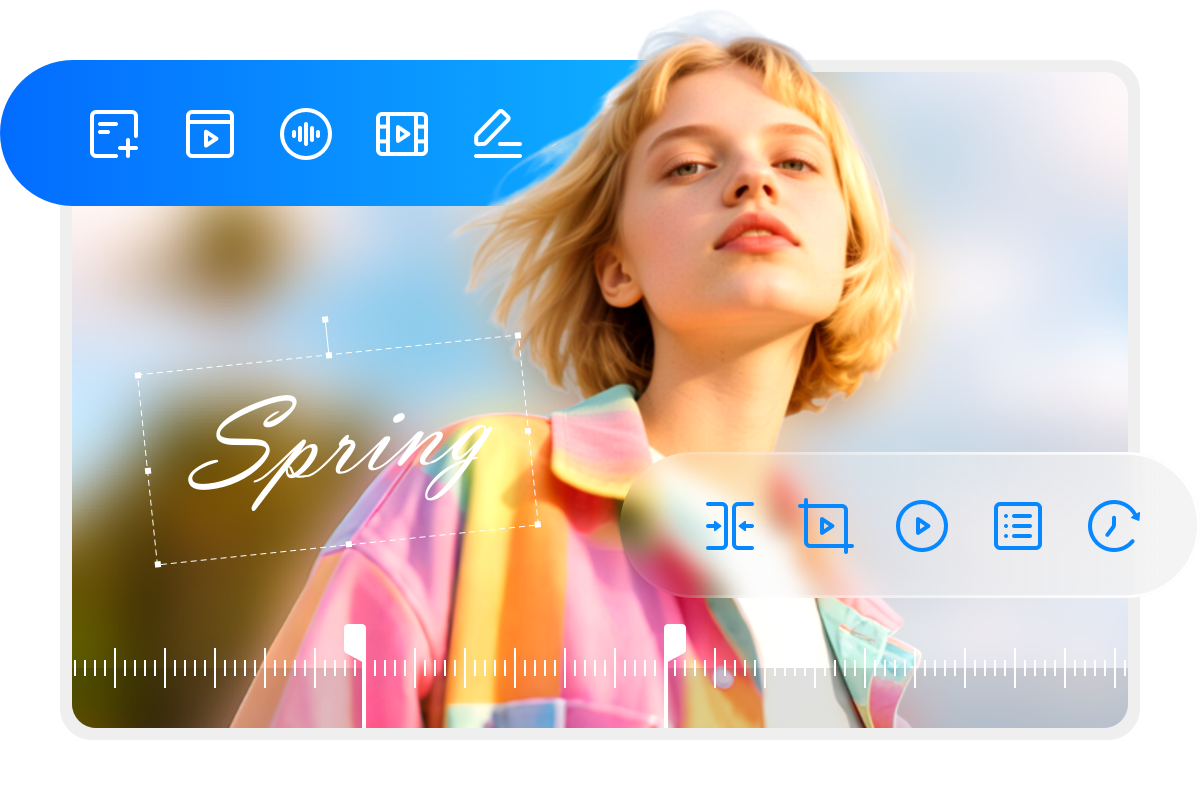Open the video media panel

[209, 135]
